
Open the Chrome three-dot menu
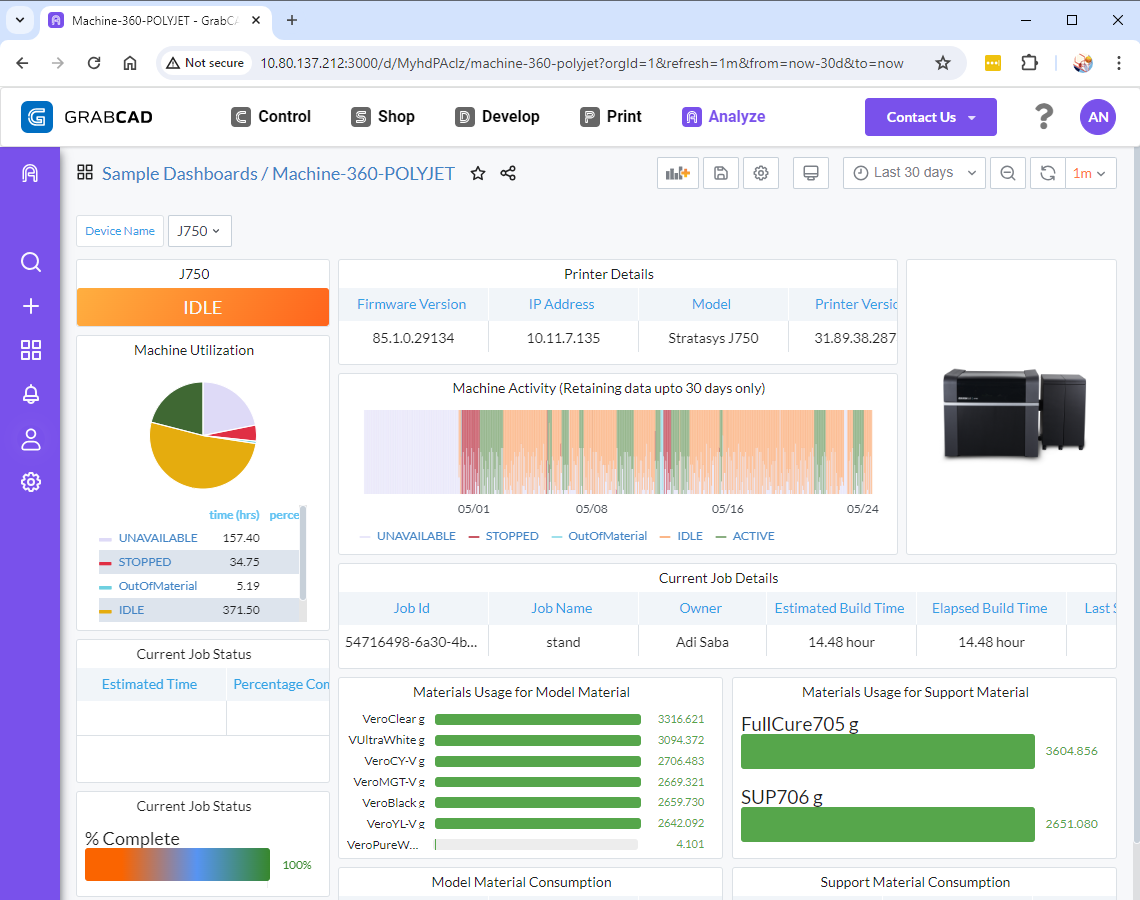point(1118,63)
